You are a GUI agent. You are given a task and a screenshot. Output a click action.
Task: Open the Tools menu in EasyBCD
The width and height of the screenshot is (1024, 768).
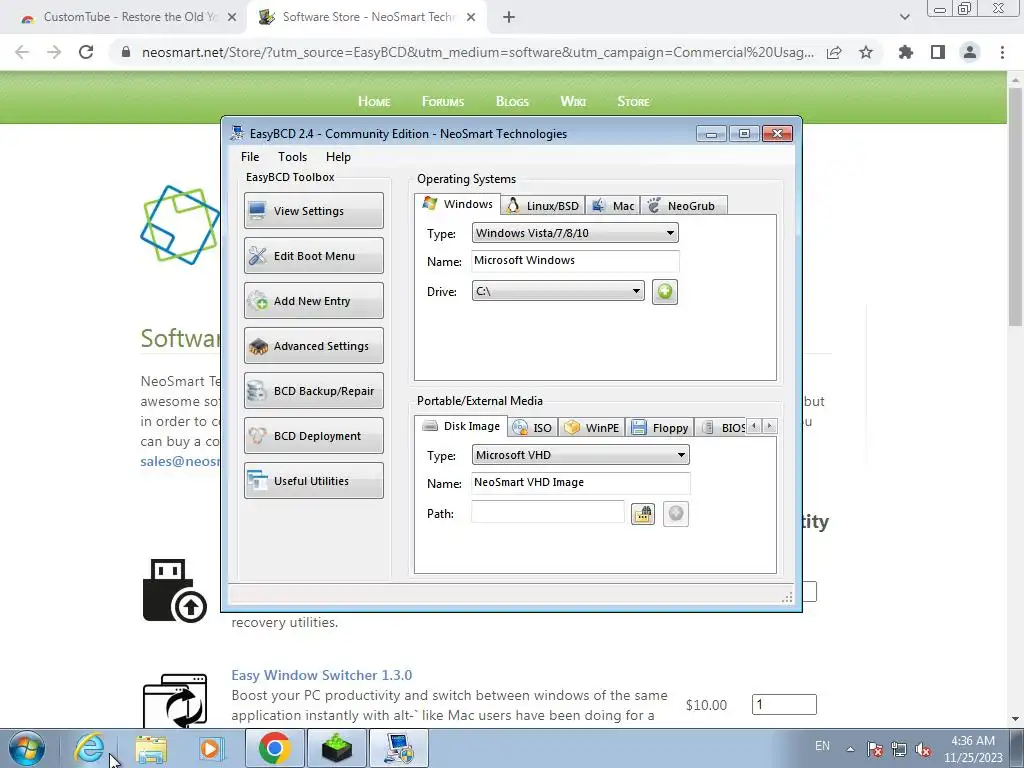click(292, 157)
